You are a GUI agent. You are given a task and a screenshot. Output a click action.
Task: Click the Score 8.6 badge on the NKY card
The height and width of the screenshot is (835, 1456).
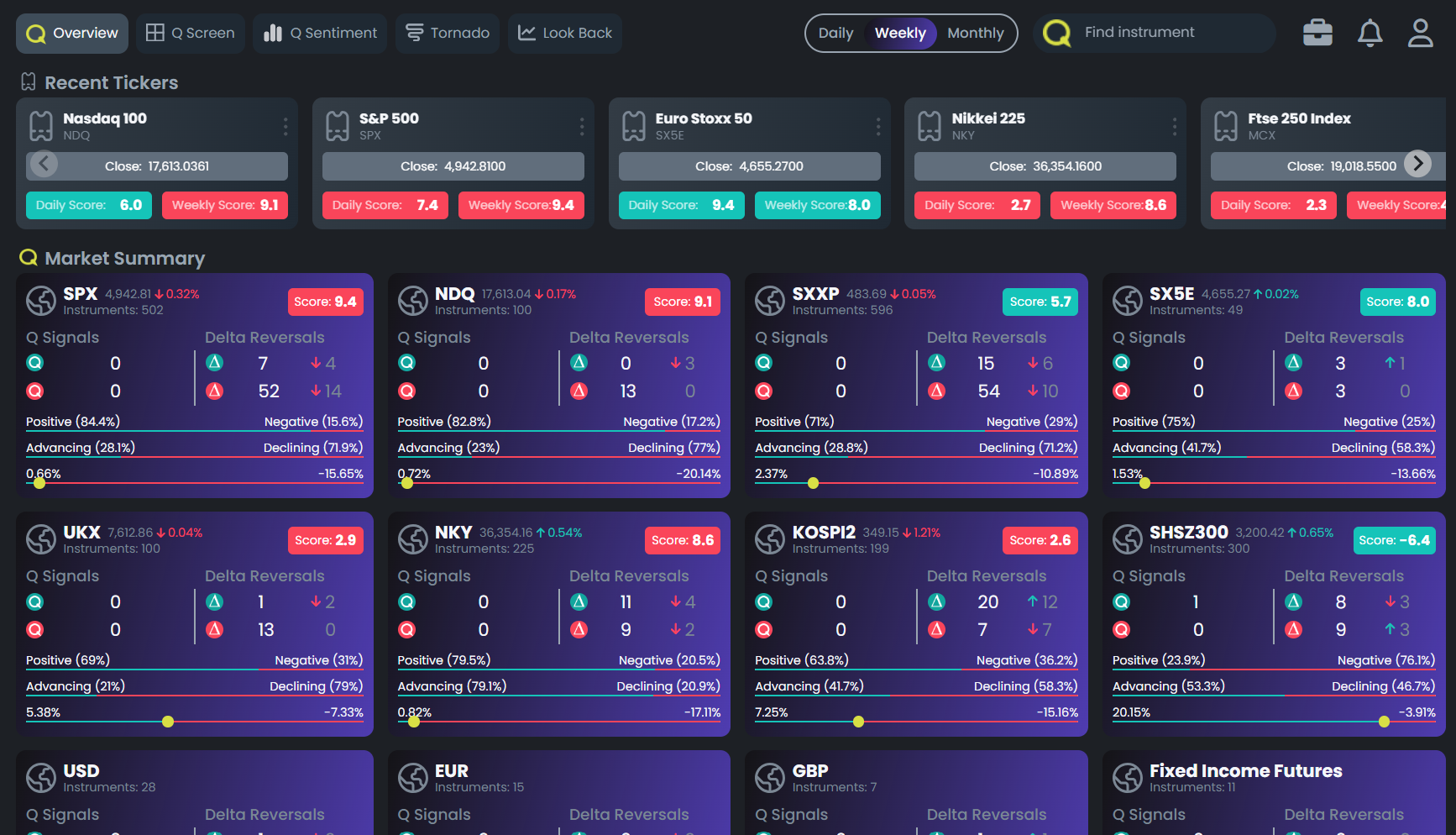pos(683,539)
